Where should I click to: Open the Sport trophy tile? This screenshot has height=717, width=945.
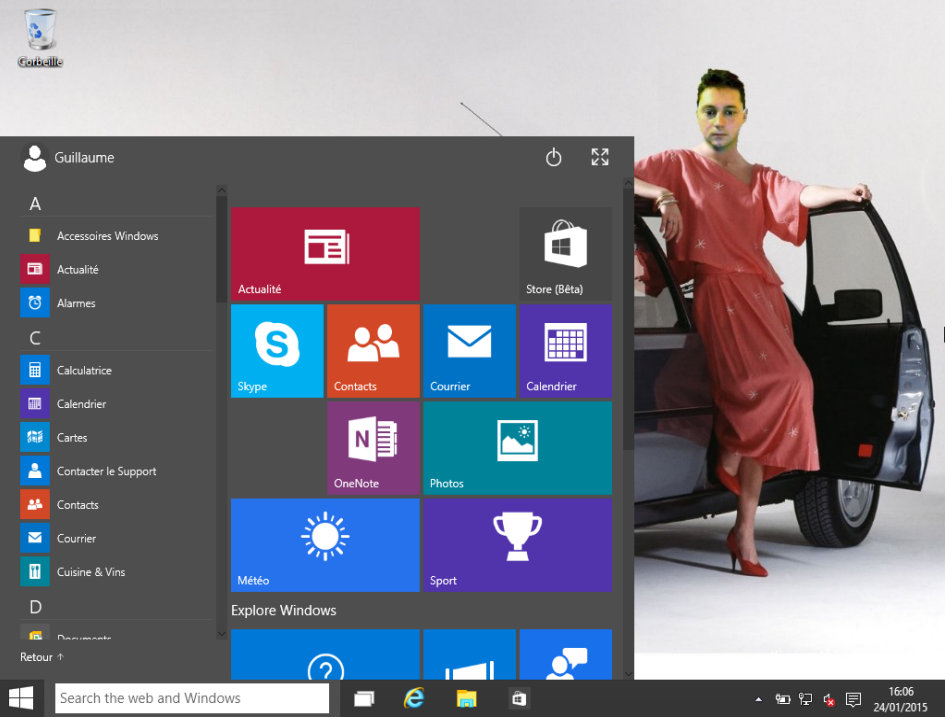(517, 545)
